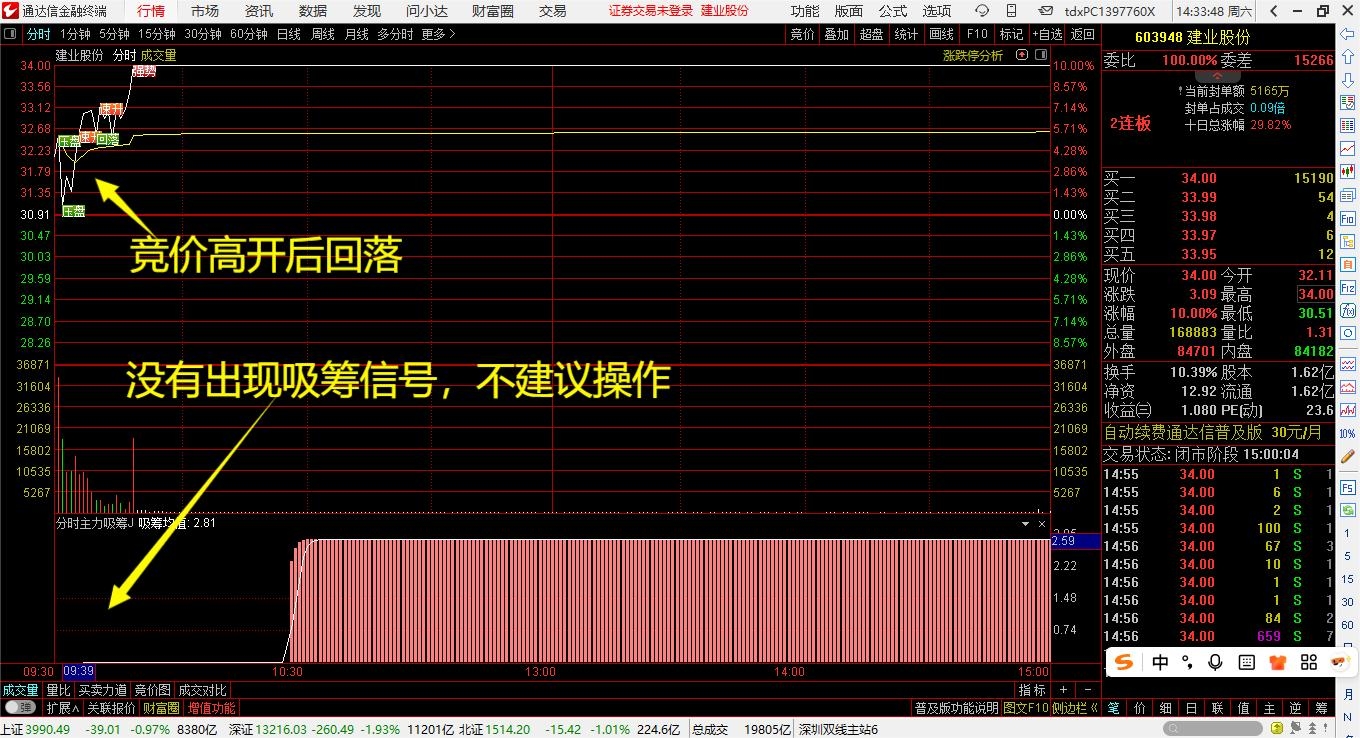
Task: Click the Sogou S logo icon
Action: 1124,662
